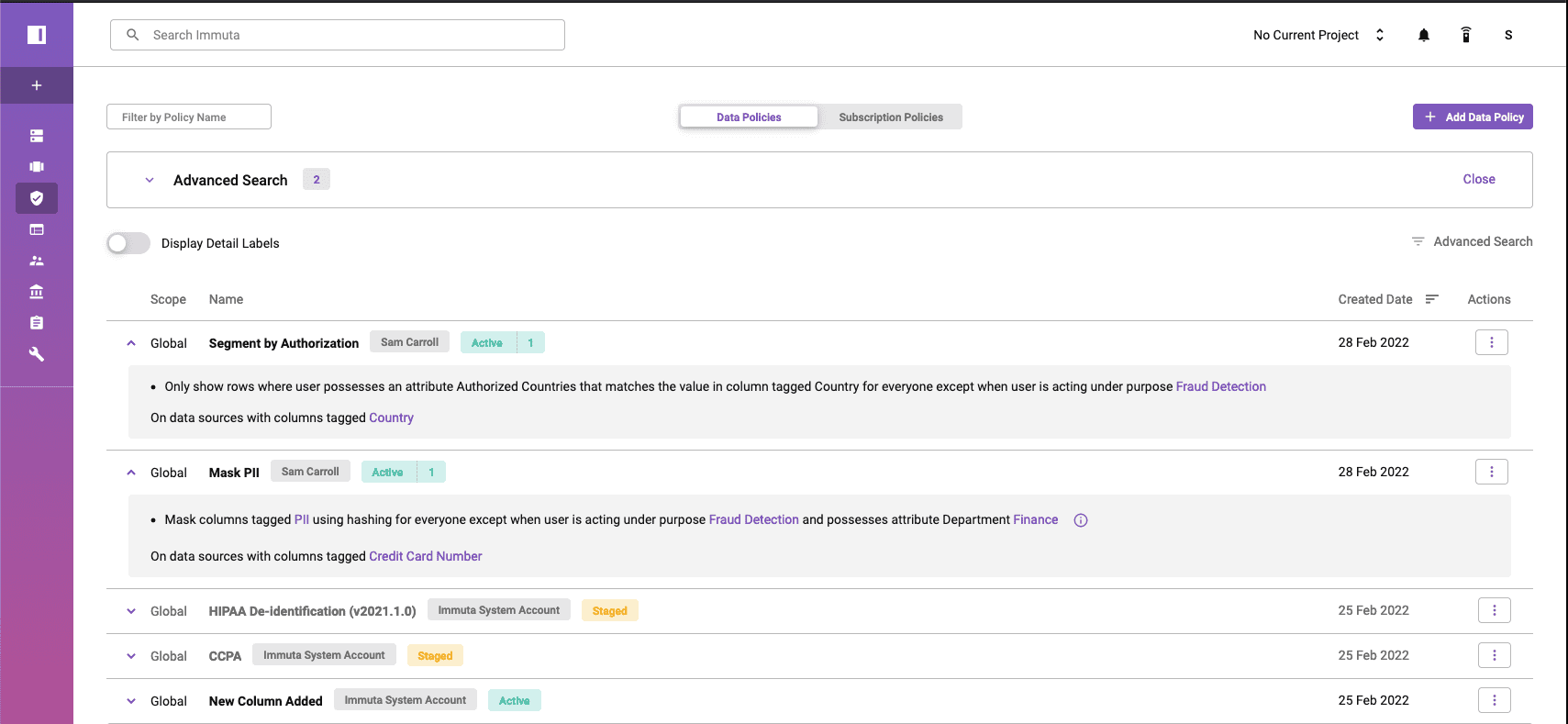
Task: Click the beacon signal icon in header
Action: pos(1466,35)
